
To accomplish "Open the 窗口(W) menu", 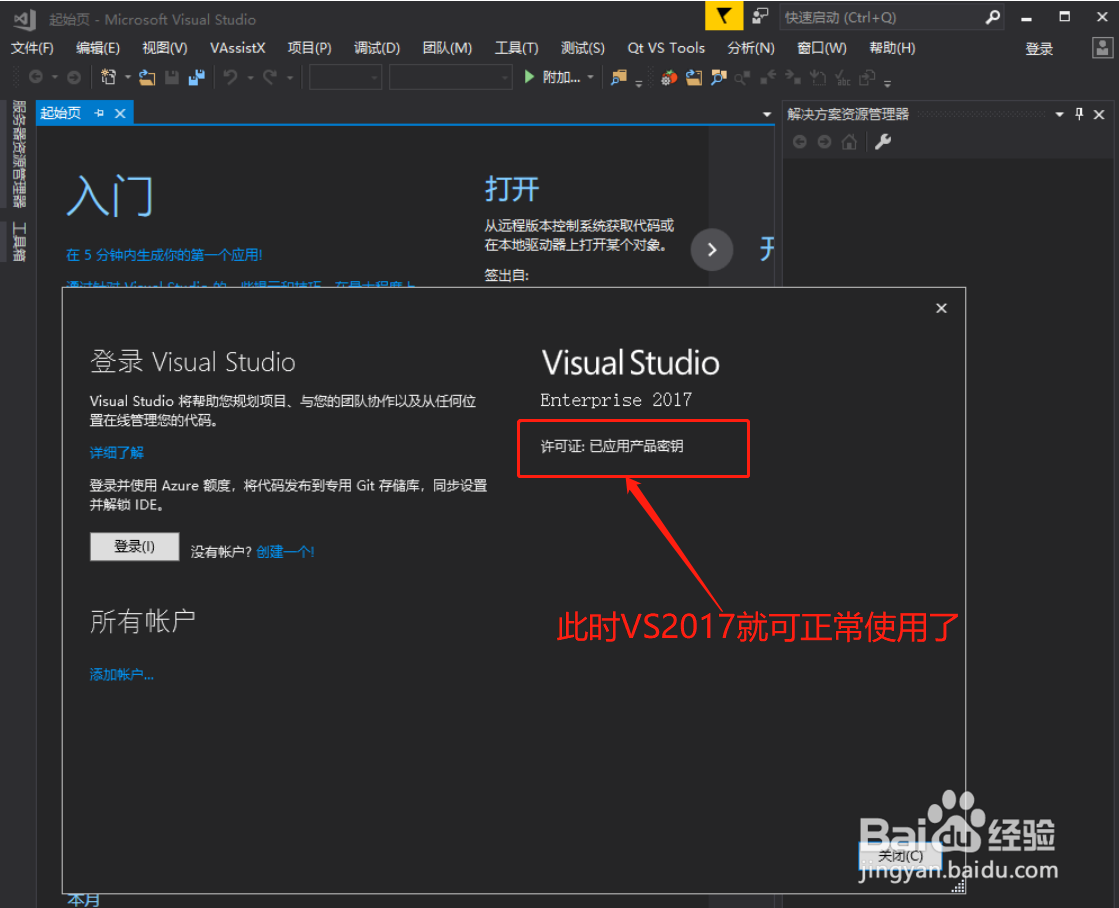I will click(x=821, y=48).
